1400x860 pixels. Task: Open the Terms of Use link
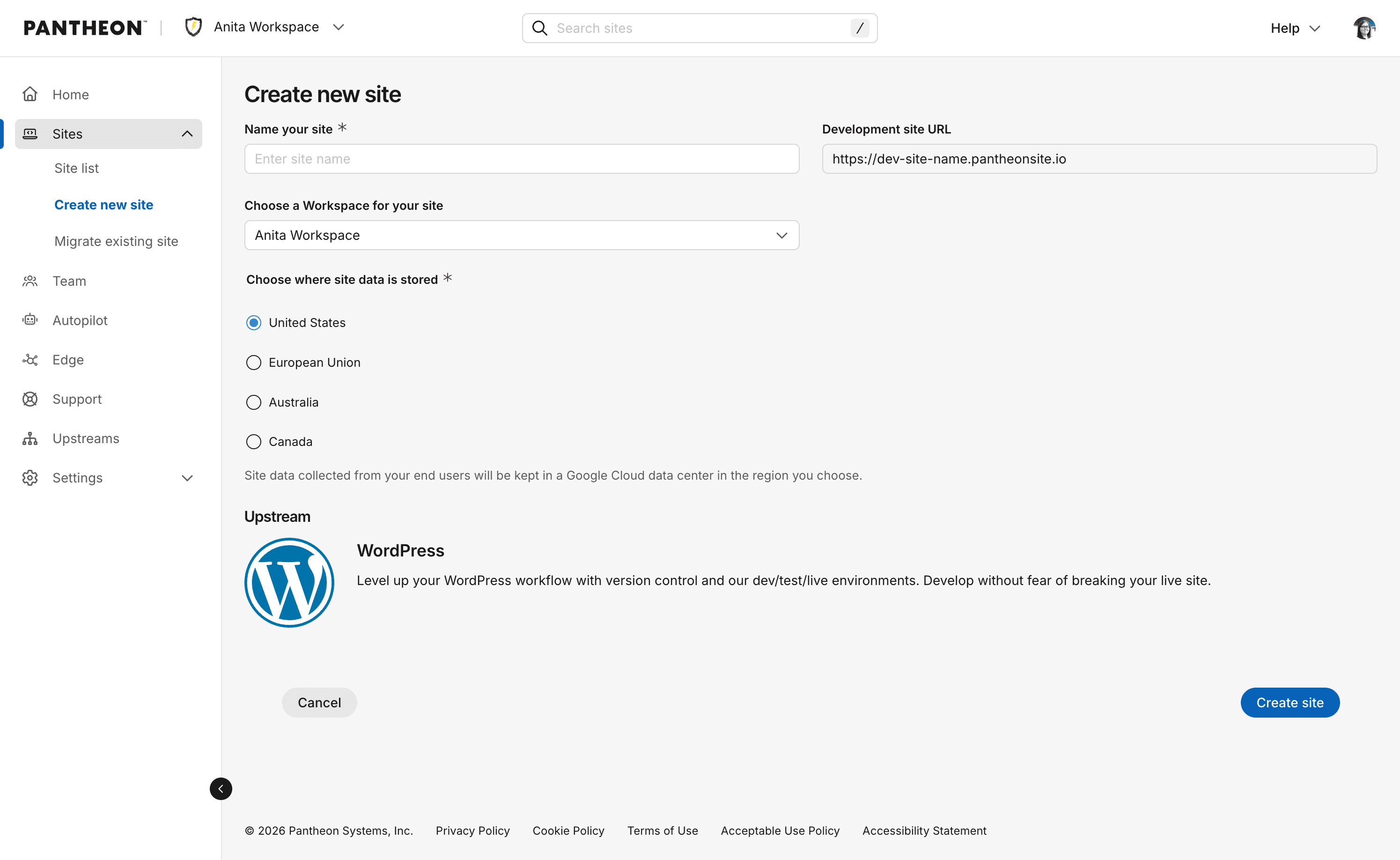pyautogui.click(x=662, y=830)
